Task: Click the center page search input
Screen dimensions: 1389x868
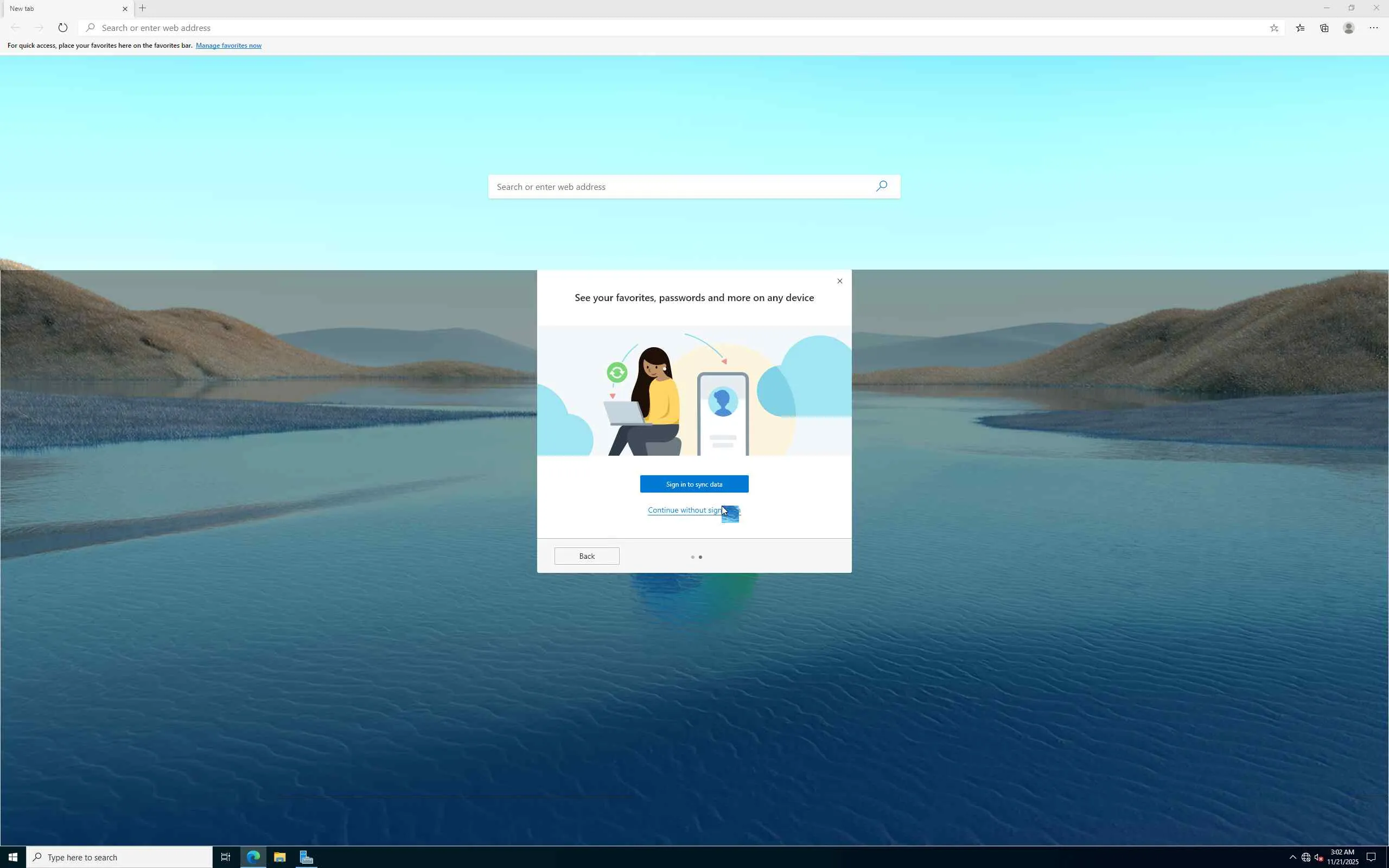Action: tap(677, 187)
